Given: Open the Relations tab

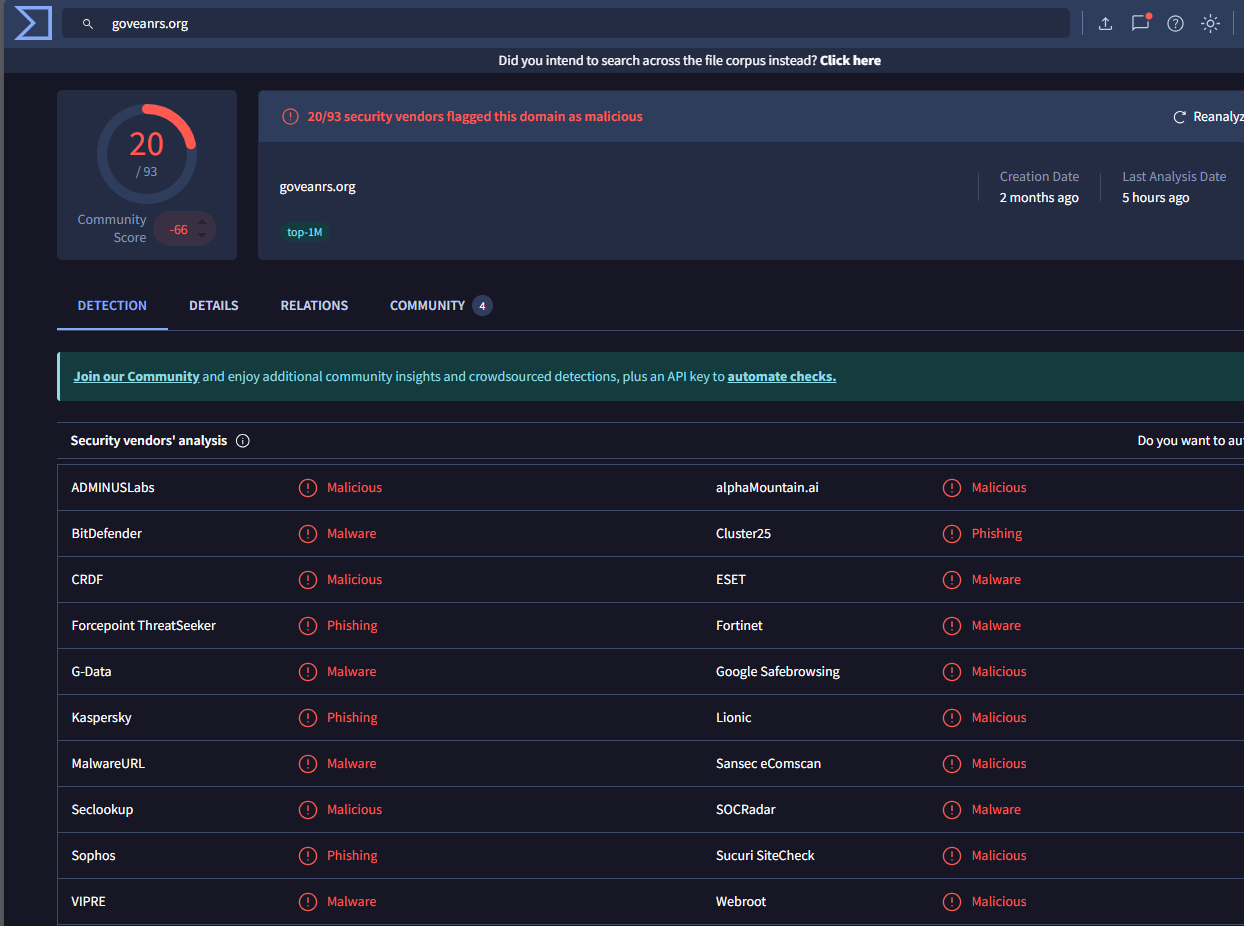Looking at the screenshot, I should pos(314,306).
